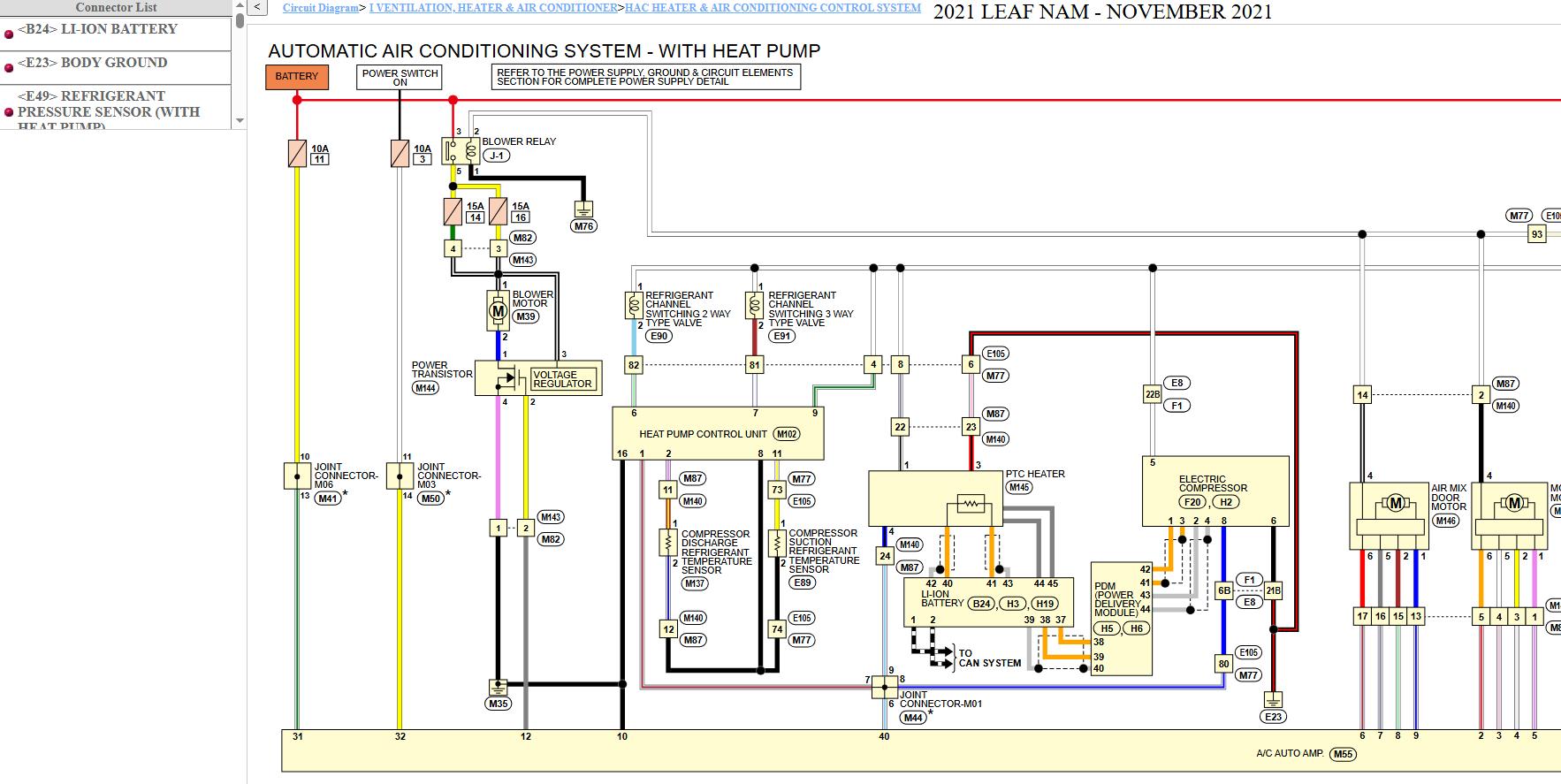Click the ELECTRIC COMPRESSOR block
Screen dimensions: 1561x784
[x=1215, y=491]
